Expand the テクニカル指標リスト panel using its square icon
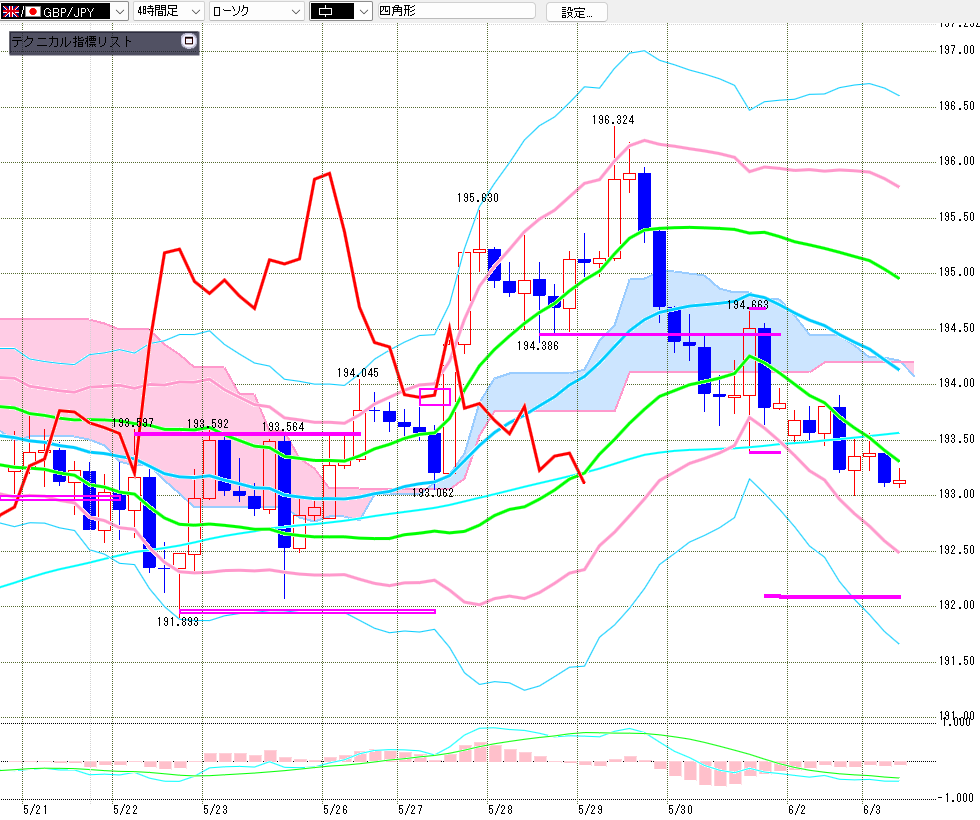The image size is (980, 820). click(x=188, y=41)
